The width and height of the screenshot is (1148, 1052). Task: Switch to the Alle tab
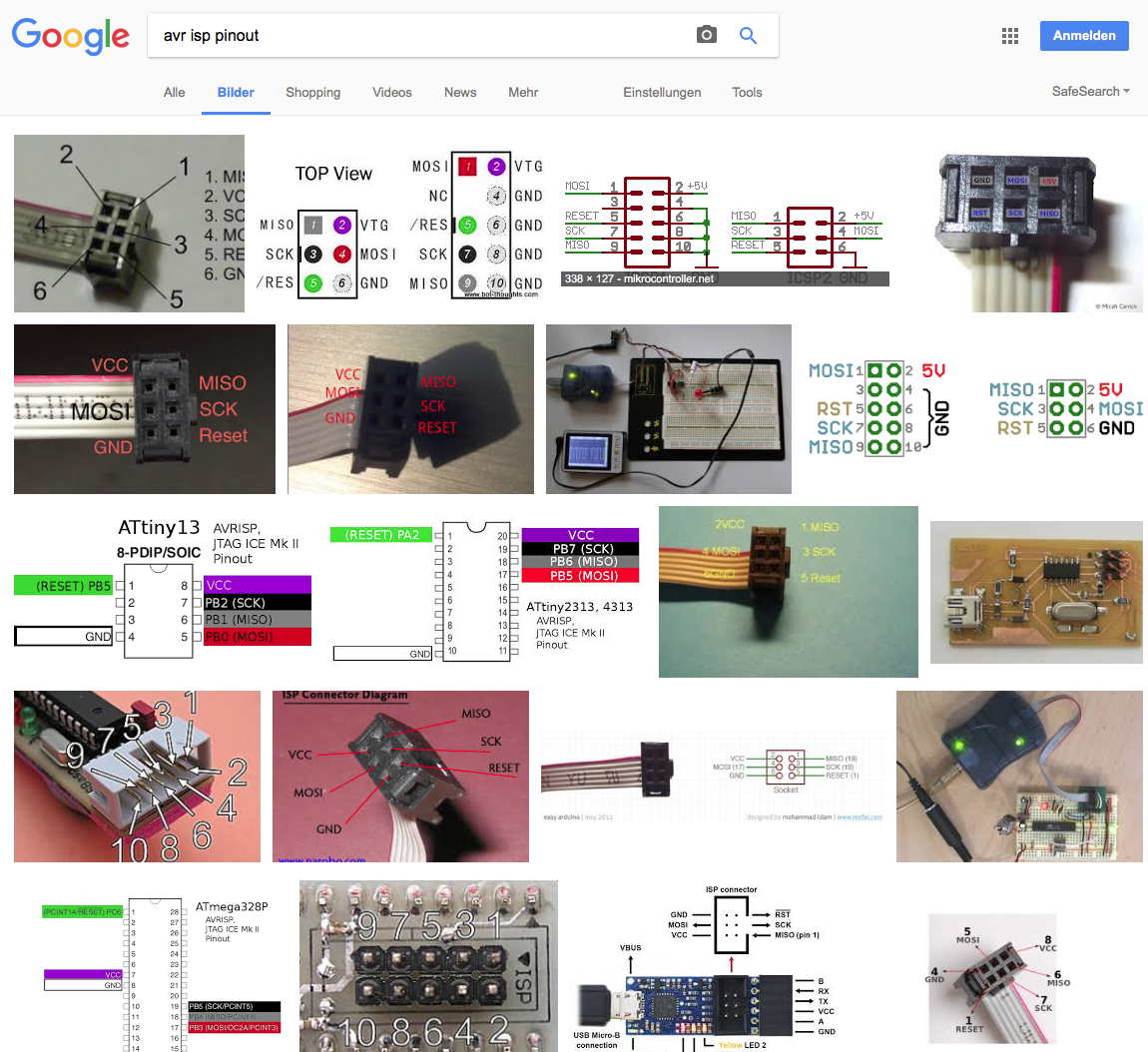point(175,92)
